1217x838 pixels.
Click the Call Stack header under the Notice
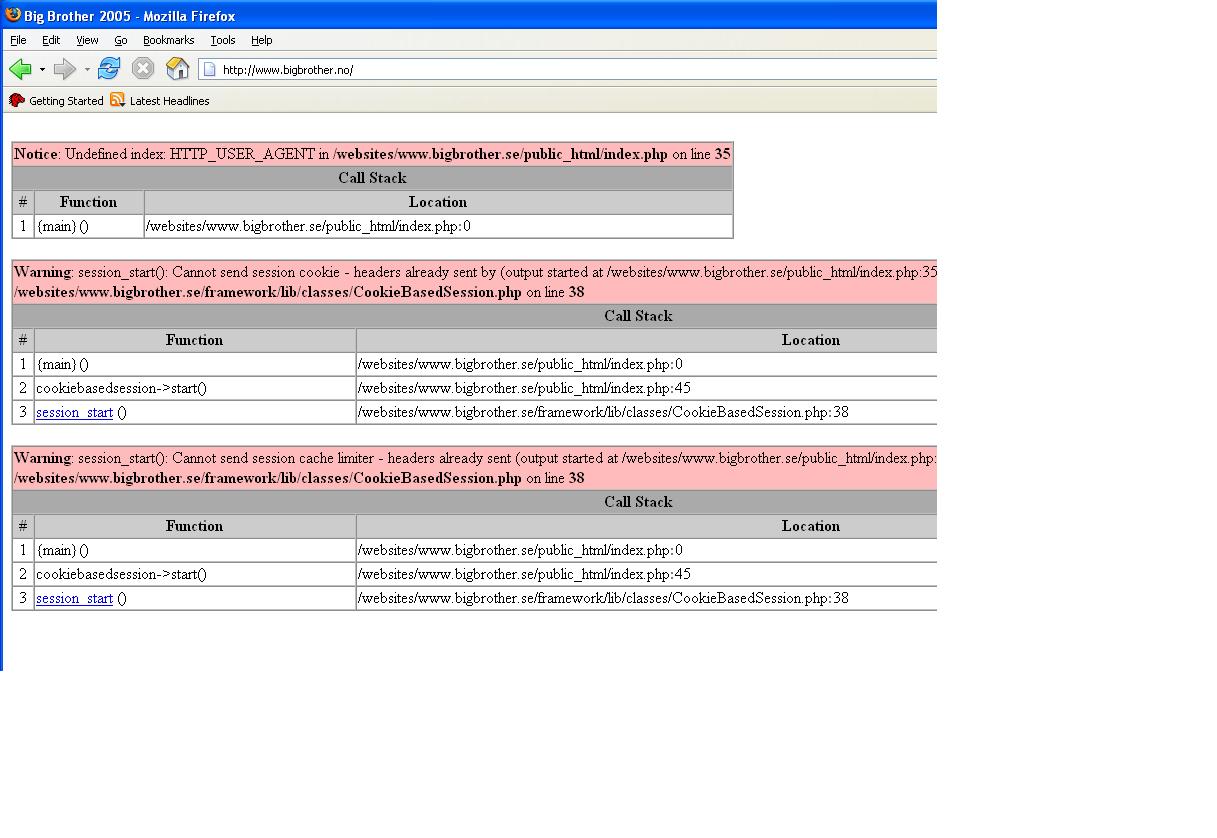tap(372, 178)
